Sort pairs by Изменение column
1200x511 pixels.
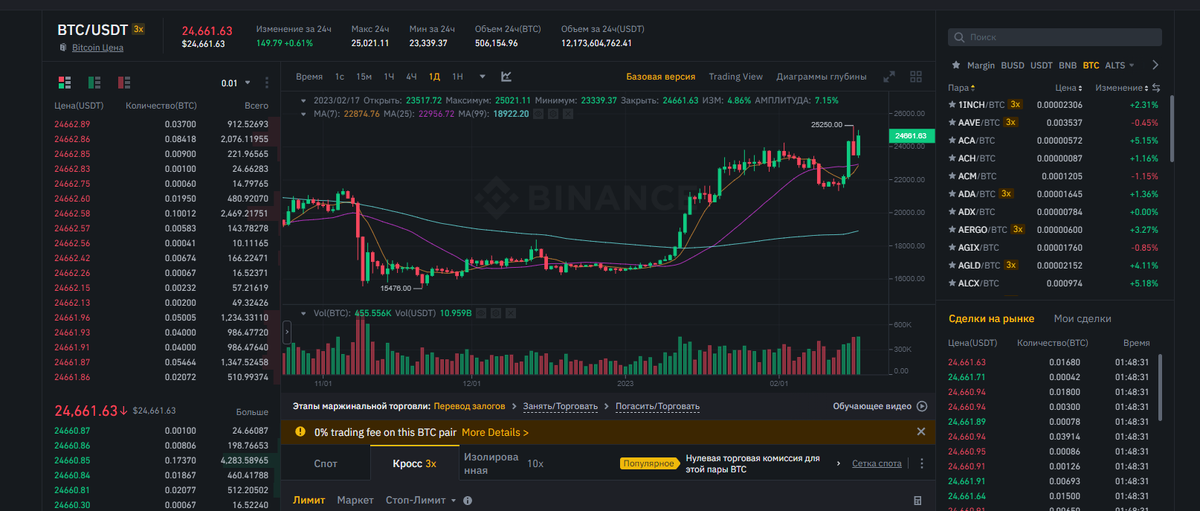(x=1120, y=88)
